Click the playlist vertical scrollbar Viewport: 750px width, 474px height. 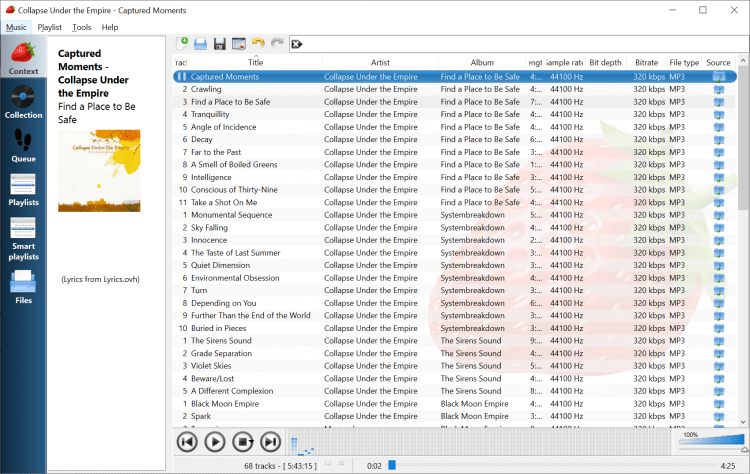point(743,139)
